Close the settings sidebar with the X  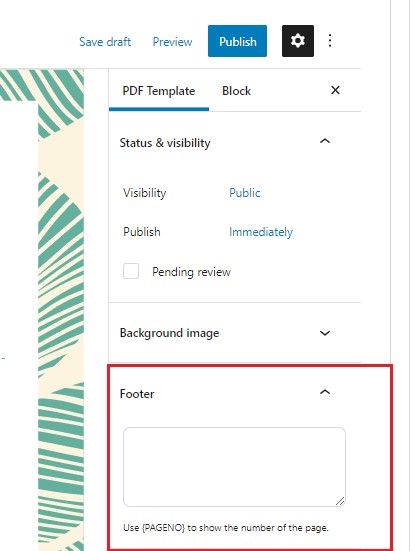pyautogui.click(x=335, y=90)
